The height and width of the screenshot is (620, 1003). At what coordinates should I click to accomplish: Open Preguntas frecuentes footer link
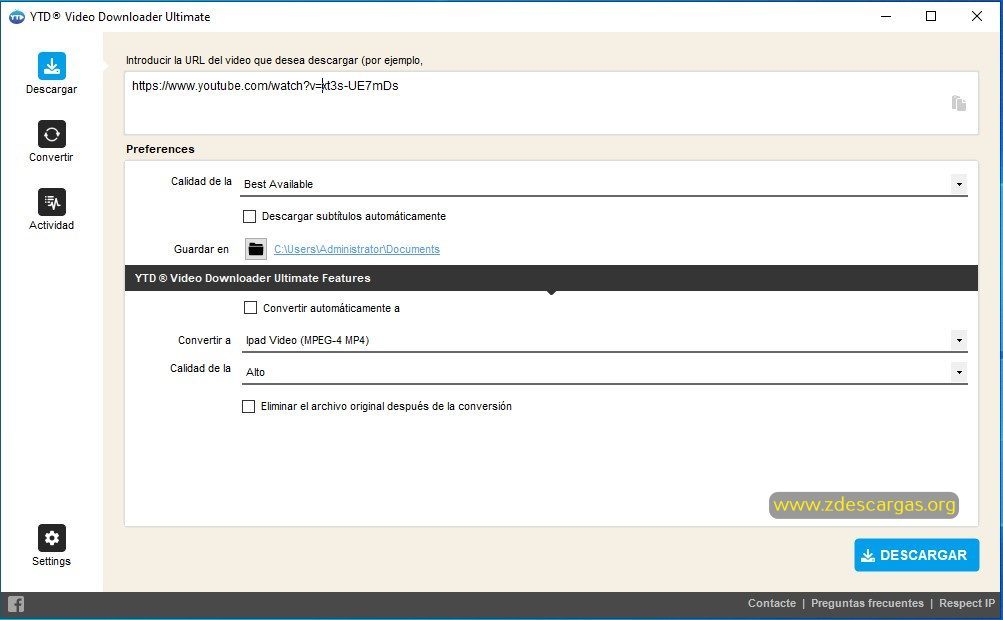[x=867, y=603]
